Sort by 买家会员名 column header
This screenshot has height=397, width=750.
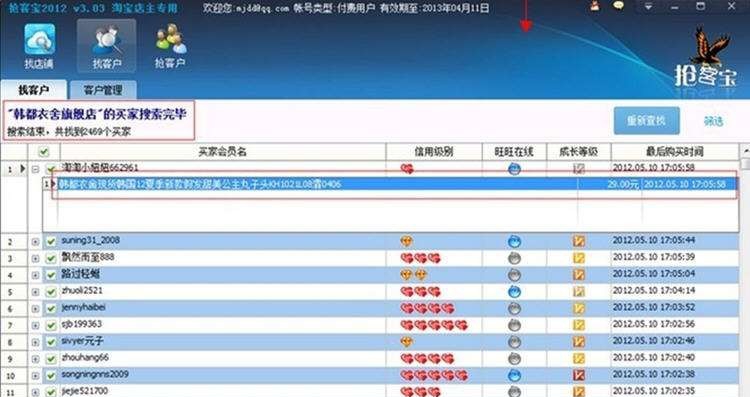(x=223, y=152)
